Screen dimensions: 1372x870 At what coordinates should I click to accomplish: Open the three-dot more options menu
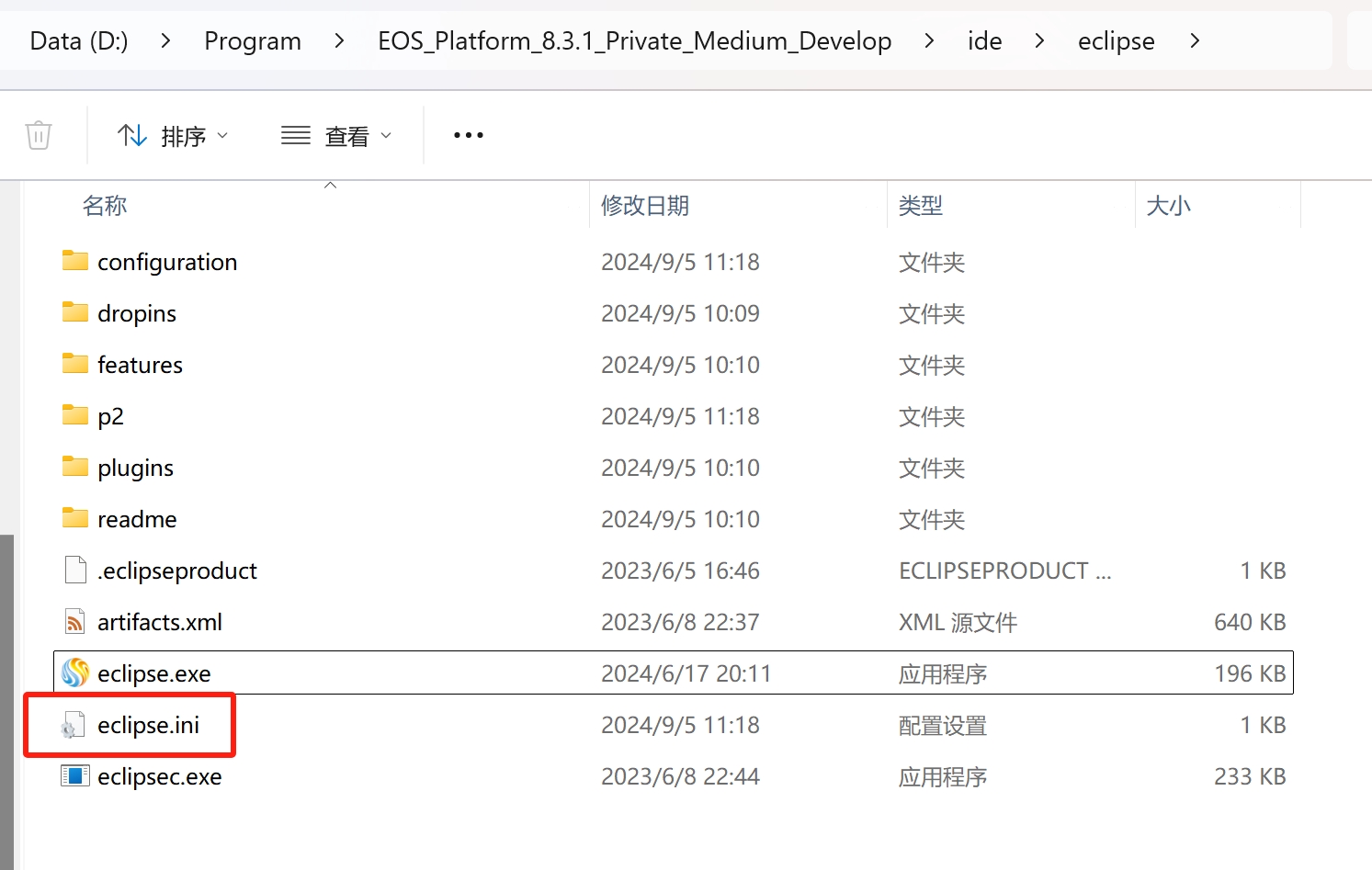[x=468, y=135]
